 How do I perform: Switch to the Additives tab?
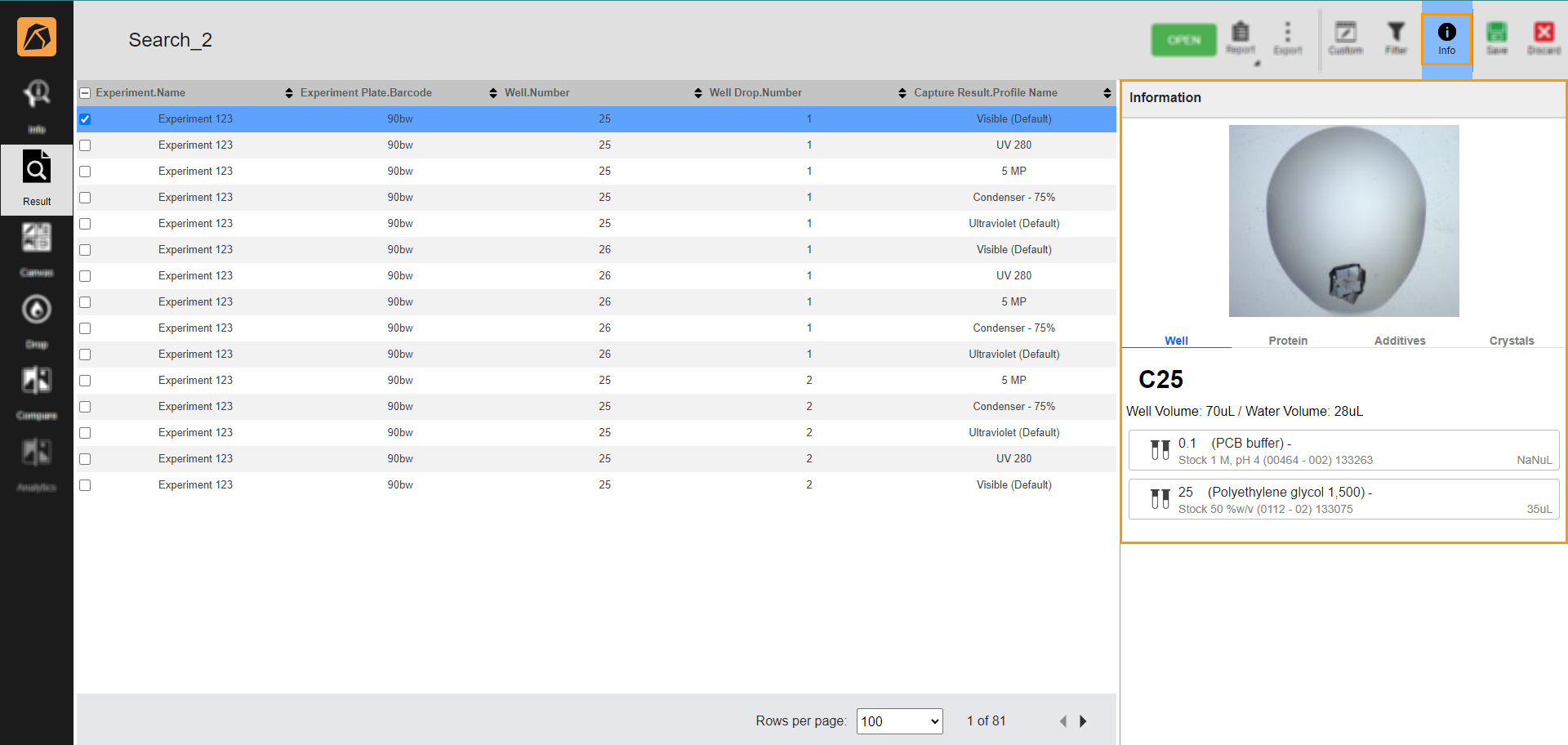(x=1400, y=341)
